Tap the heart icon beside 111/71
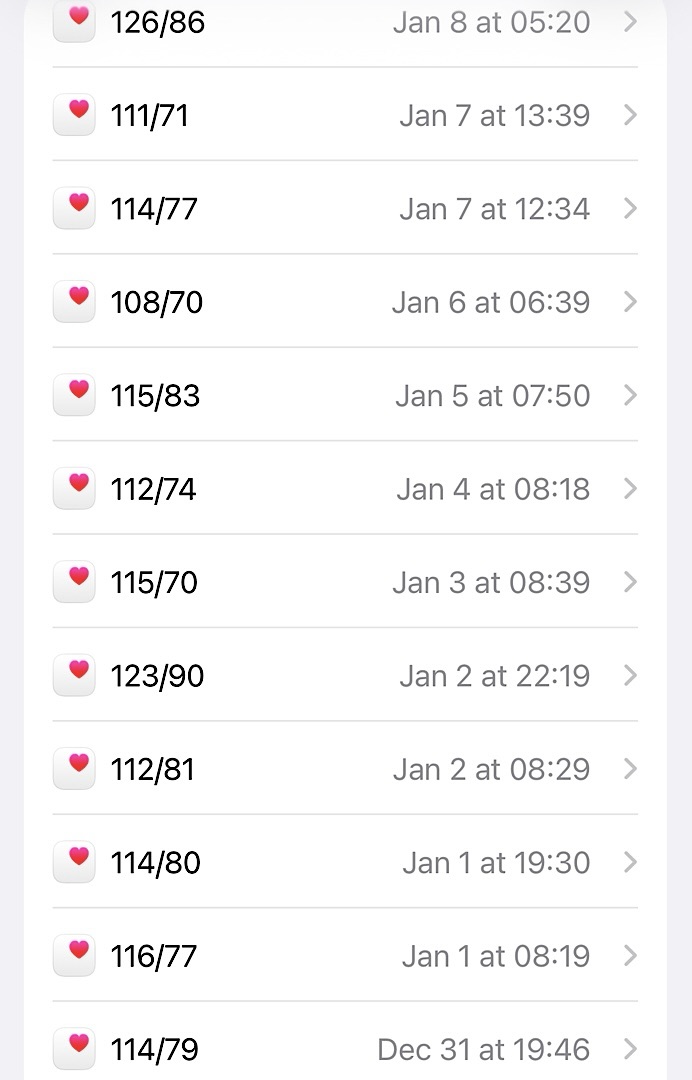Image resolution: width=692 pixels, height=1080 pixels. (74, 115)
